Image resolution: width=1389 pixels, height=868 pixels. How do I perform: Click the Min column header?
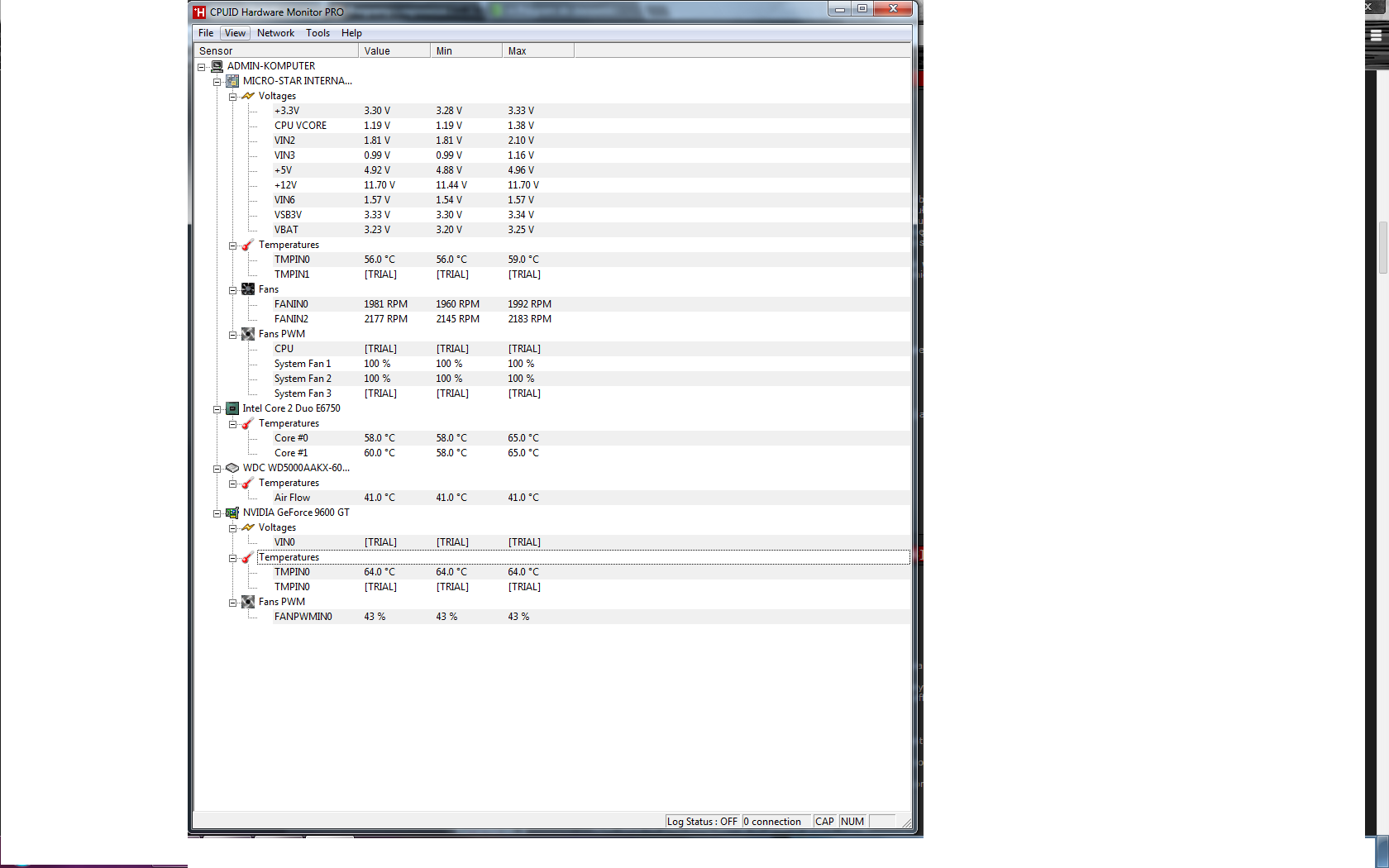(466, 50)
